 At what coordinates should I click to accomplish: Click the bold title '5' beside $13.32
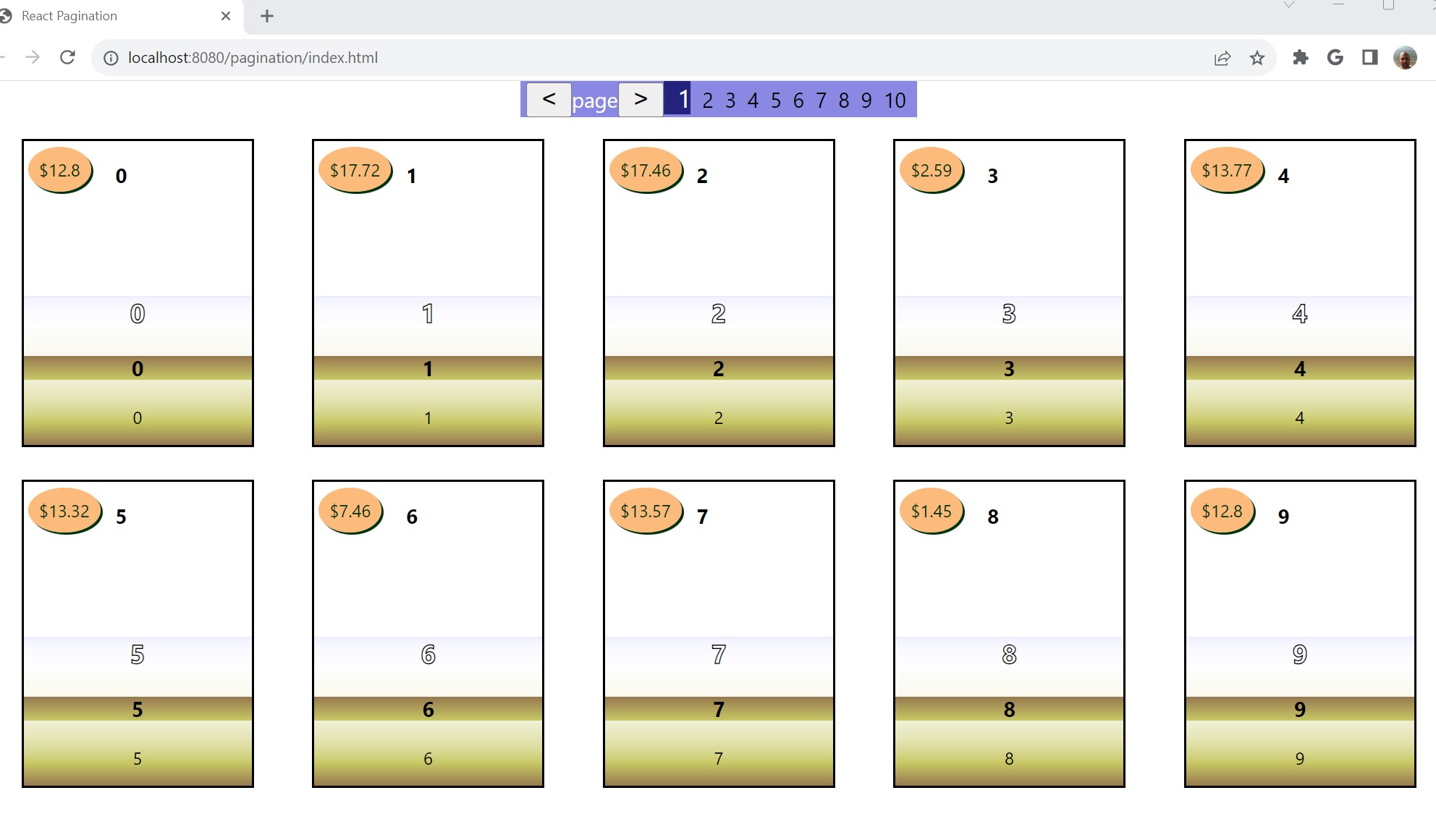click(121, 517)
